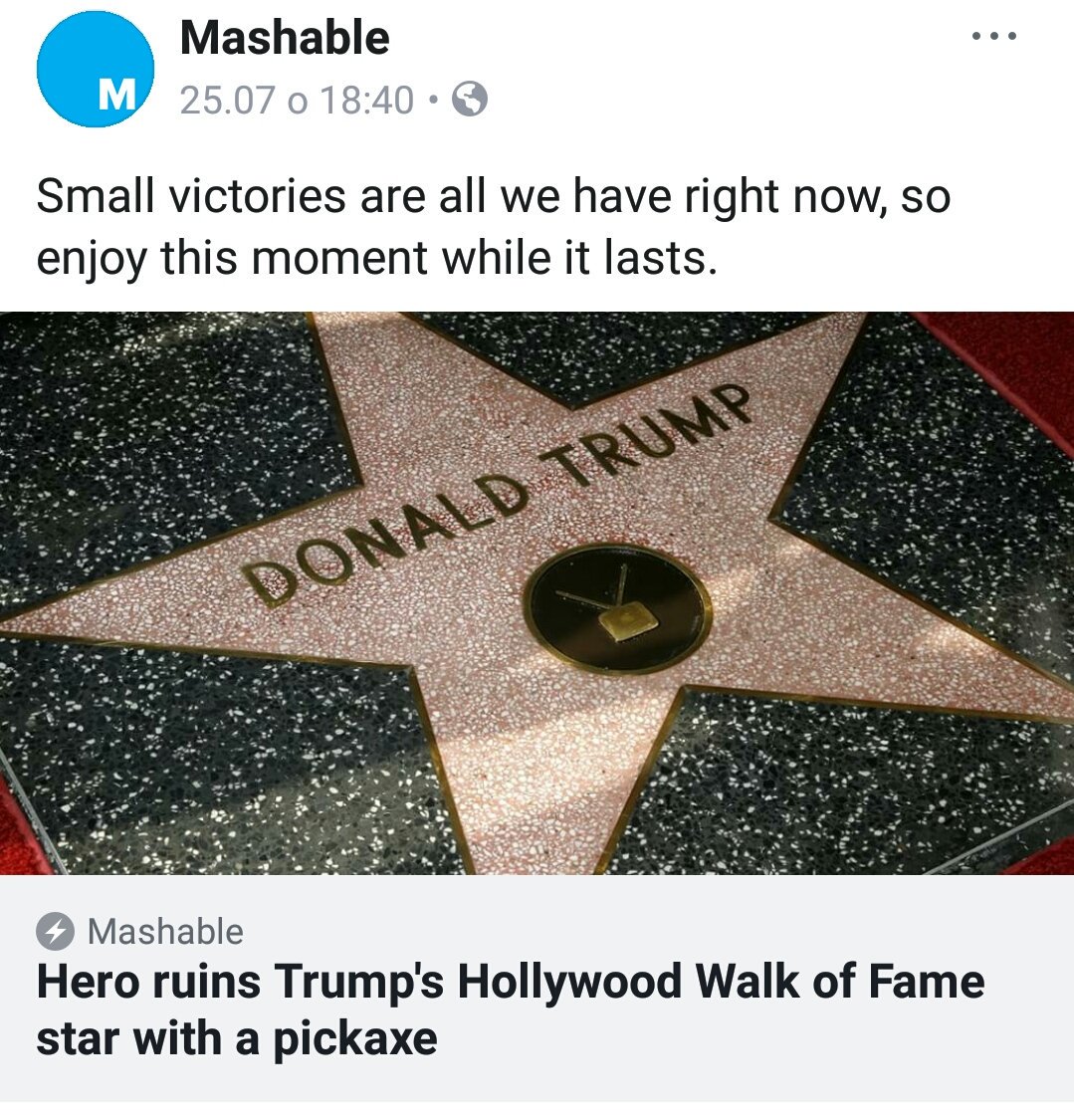
Task: Click the "enjoy this moment while it lasts" text line
Action: coord(376,259)
